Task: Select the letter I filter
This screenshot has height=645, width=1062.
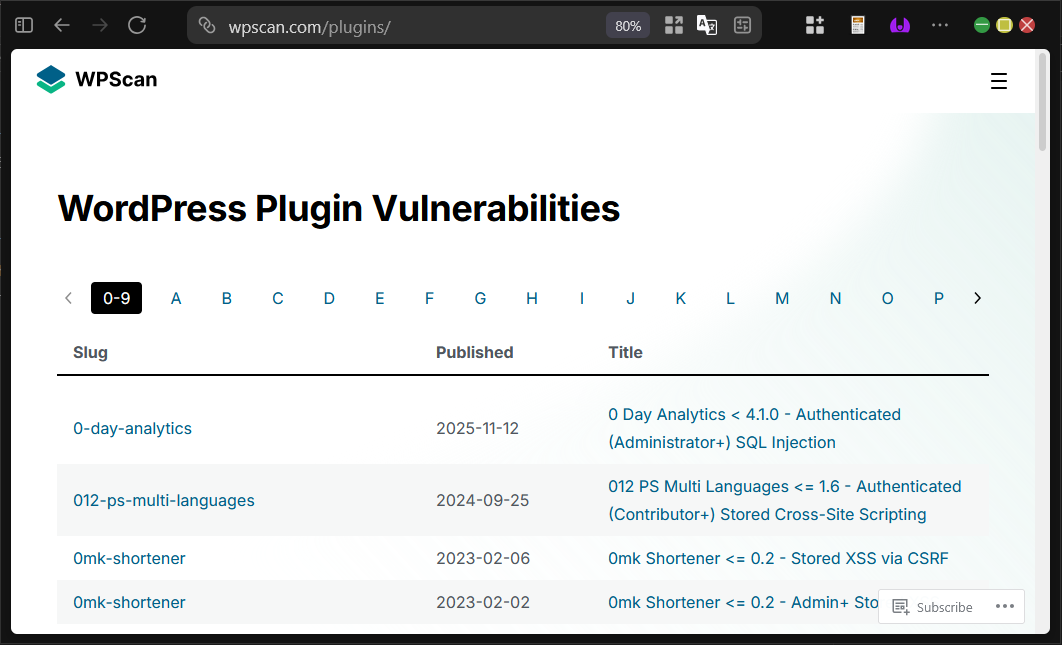Action: point(582,298)
